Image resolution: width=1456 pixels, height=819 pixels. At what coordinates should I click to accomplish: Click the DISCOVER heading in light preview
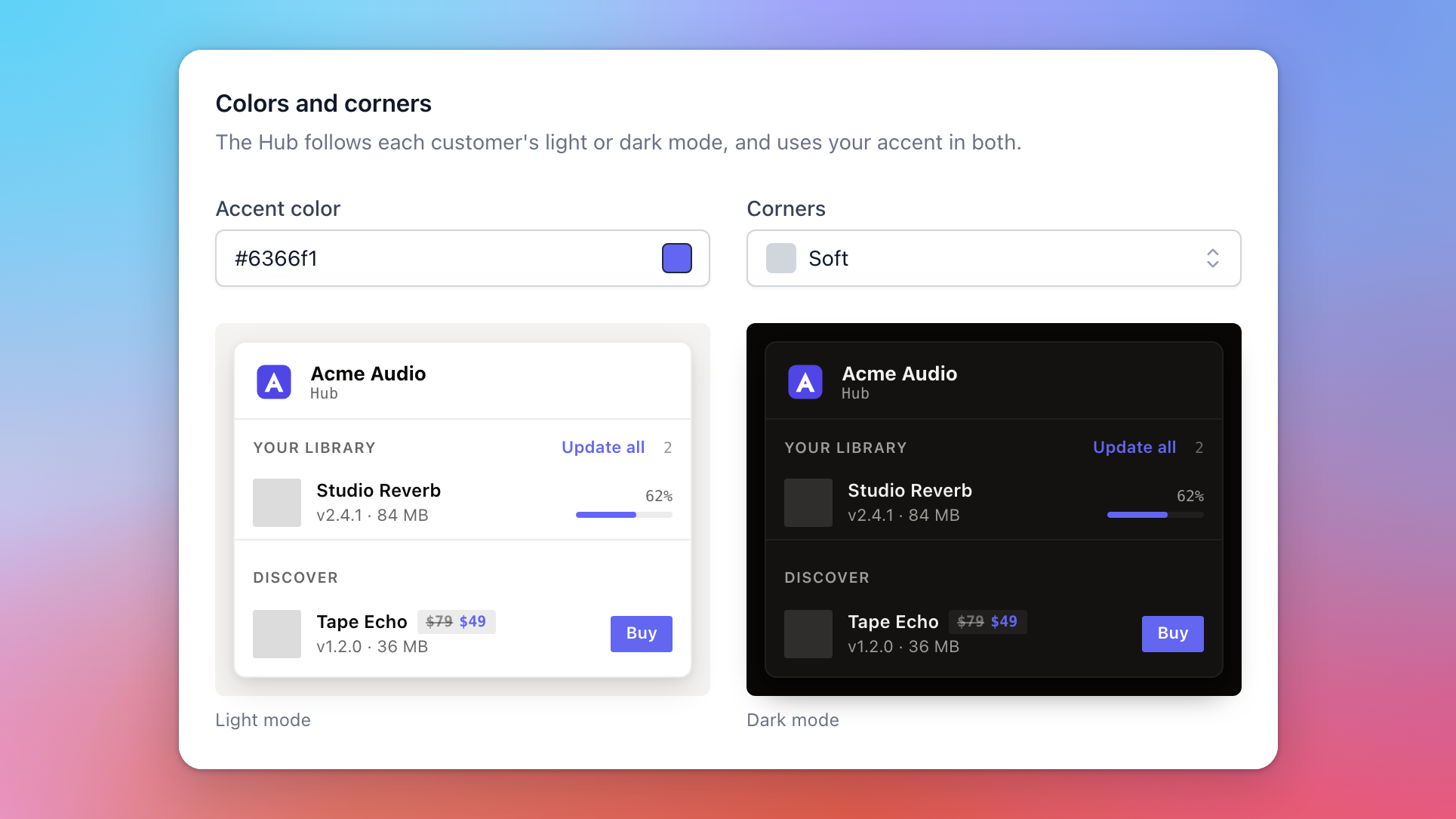coord(296,578)
